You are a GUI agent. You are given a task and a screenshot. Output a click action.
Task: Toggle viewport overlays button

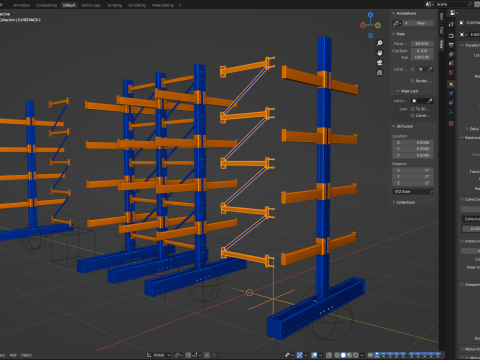[x=314, y=355]
